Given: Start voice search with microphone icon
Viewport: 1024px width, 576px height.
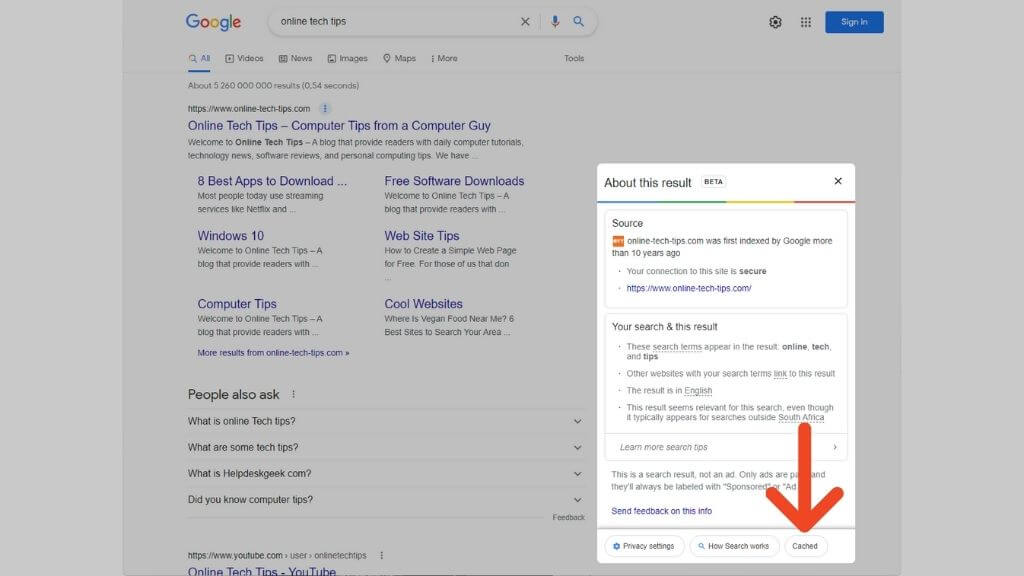Looking at the screenshot, I should point(554,22).
